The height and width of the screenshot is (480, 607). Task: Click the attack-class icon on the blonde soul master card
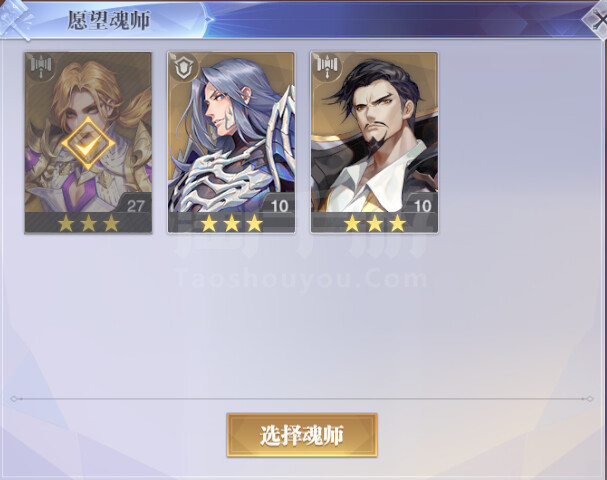pyautogui.click(x=41, y=67)
